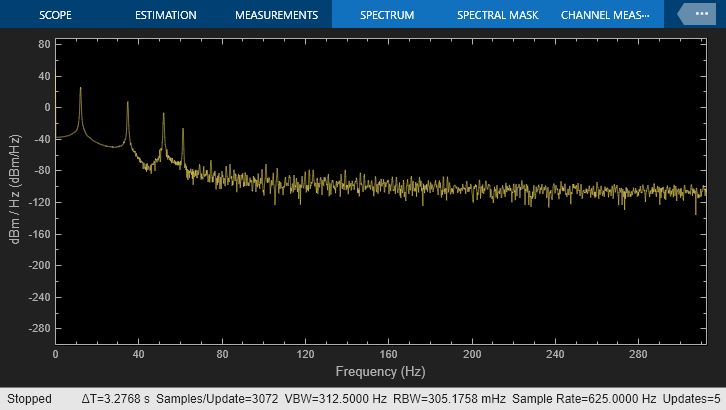Click the Sample Rate status readout
The image size is (726, 410).
[577, 399]
